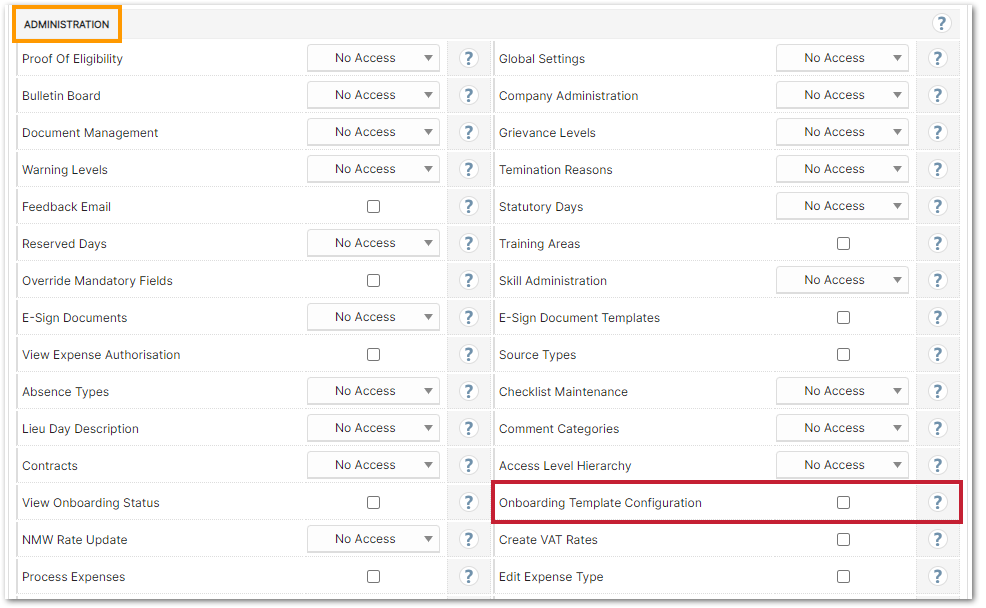Open help for Onboarding Template Configuration
This screenshot has height=608, width=986.
(x=937, y=503)
